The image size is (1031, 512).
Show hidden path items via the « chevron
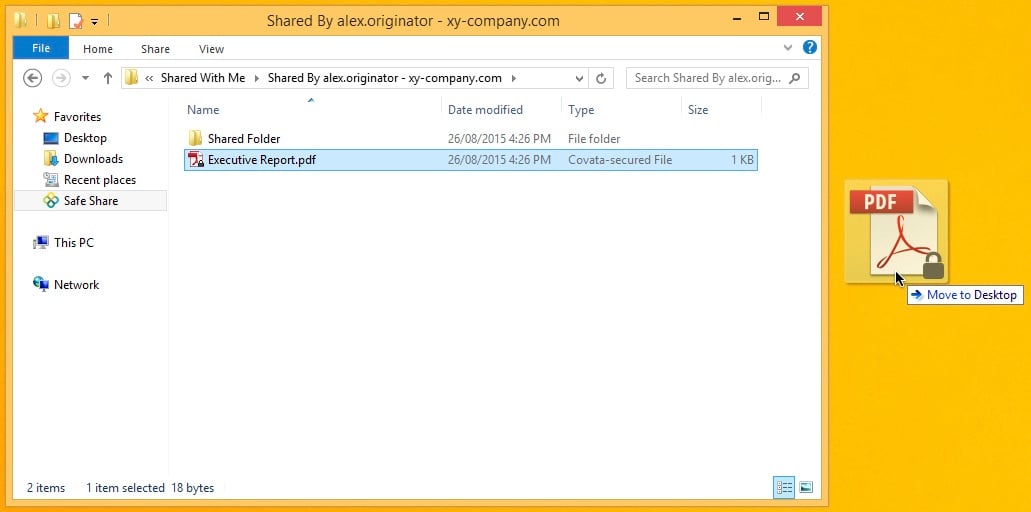click(x=149, y=78)
